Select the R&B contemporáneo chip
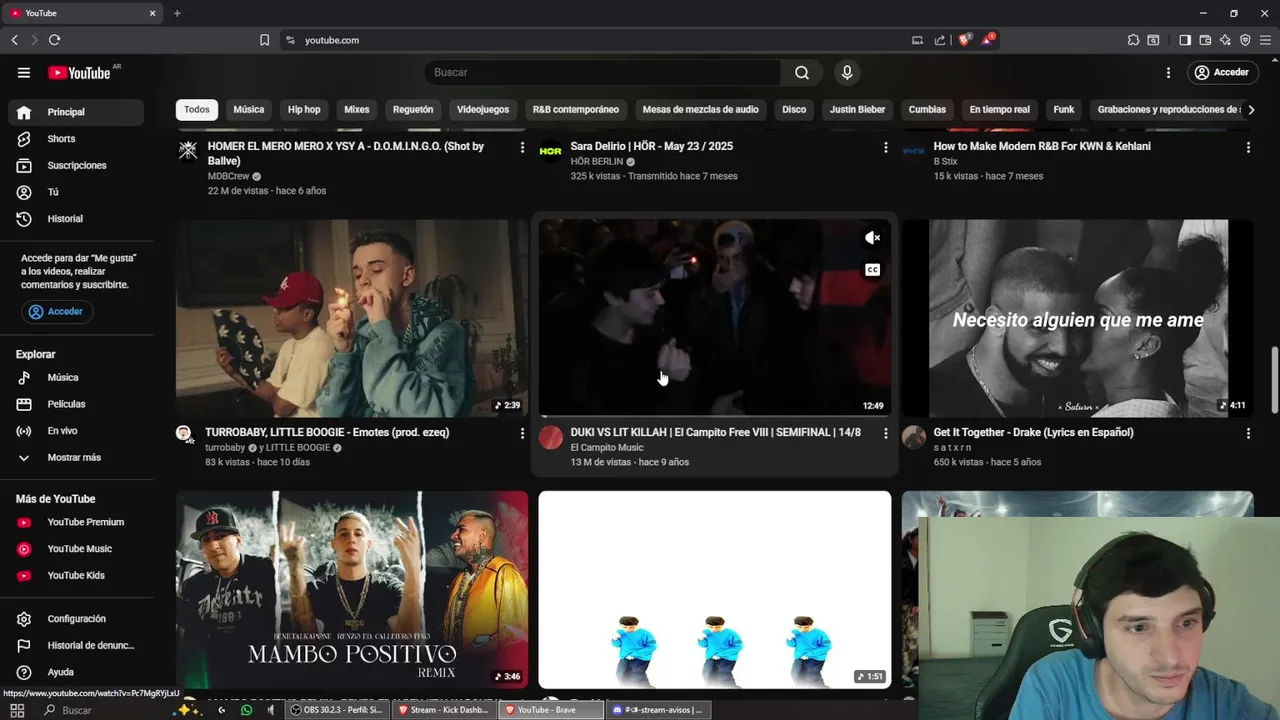1280x720 pixels. click(576, 110)
